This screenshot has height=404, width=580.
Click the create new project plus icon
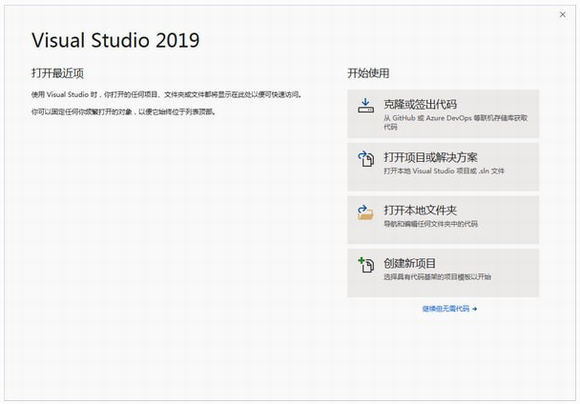tap(366, 265)
